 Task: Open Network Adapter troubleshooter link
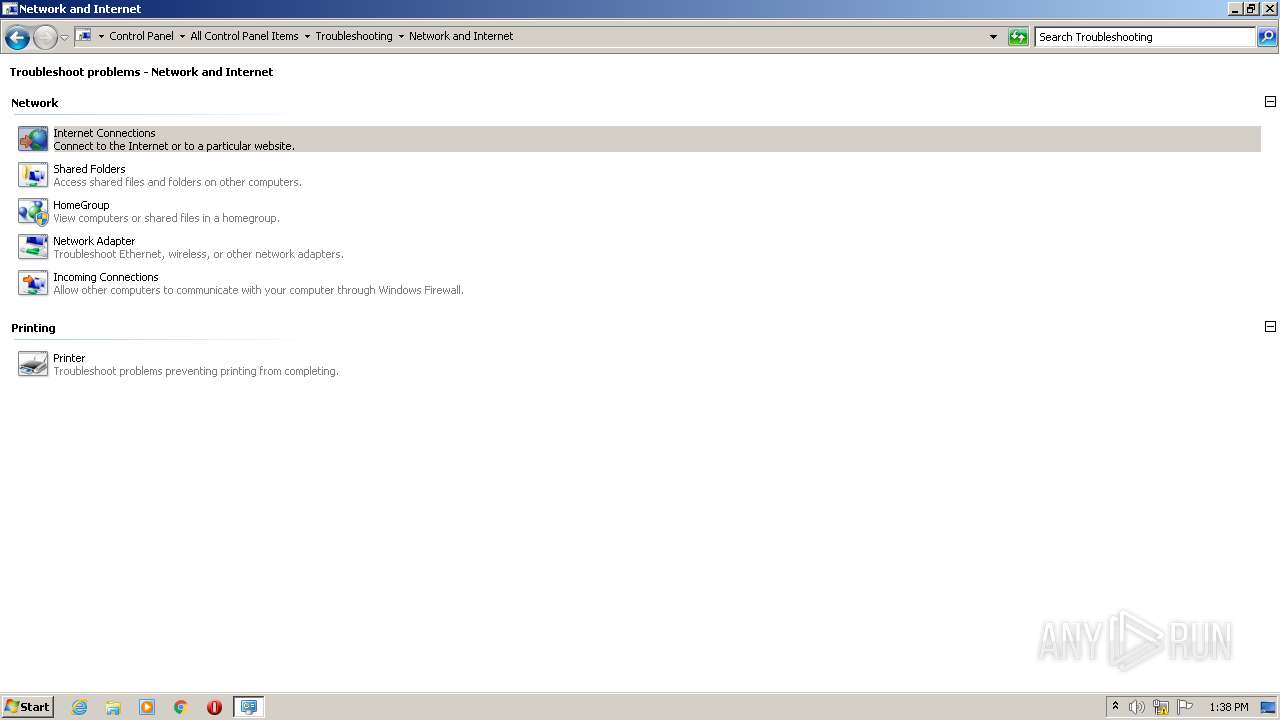click(94, 241)
